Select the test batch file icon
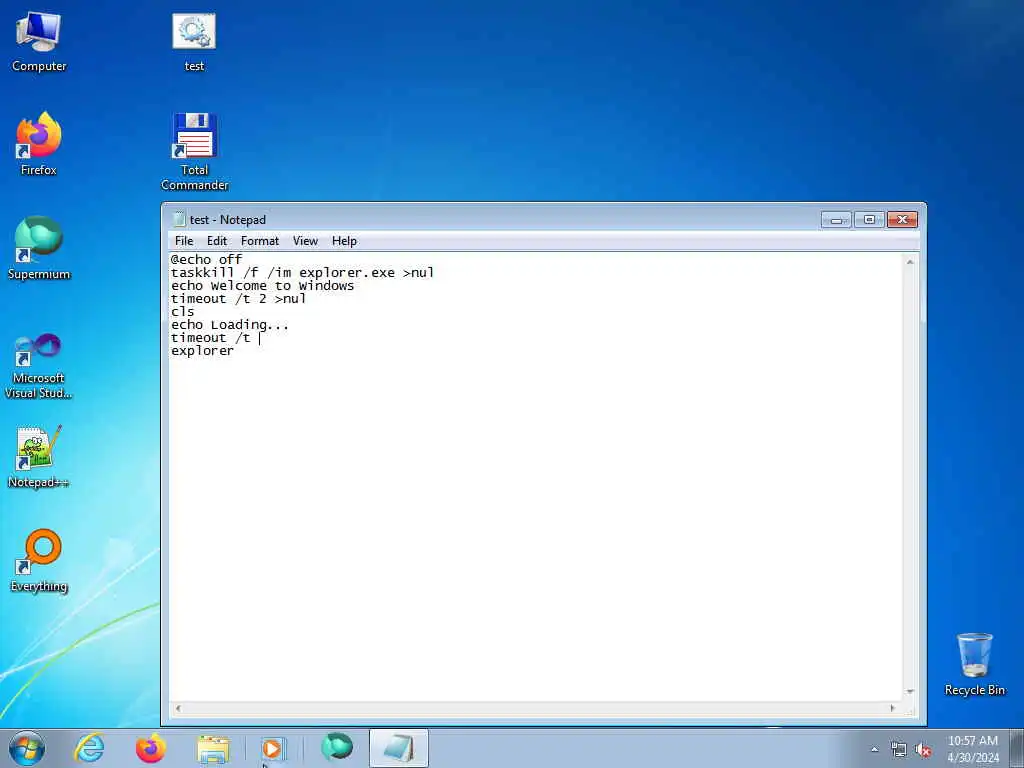The height and width of the screenshot is (768, 1024). 194,42
